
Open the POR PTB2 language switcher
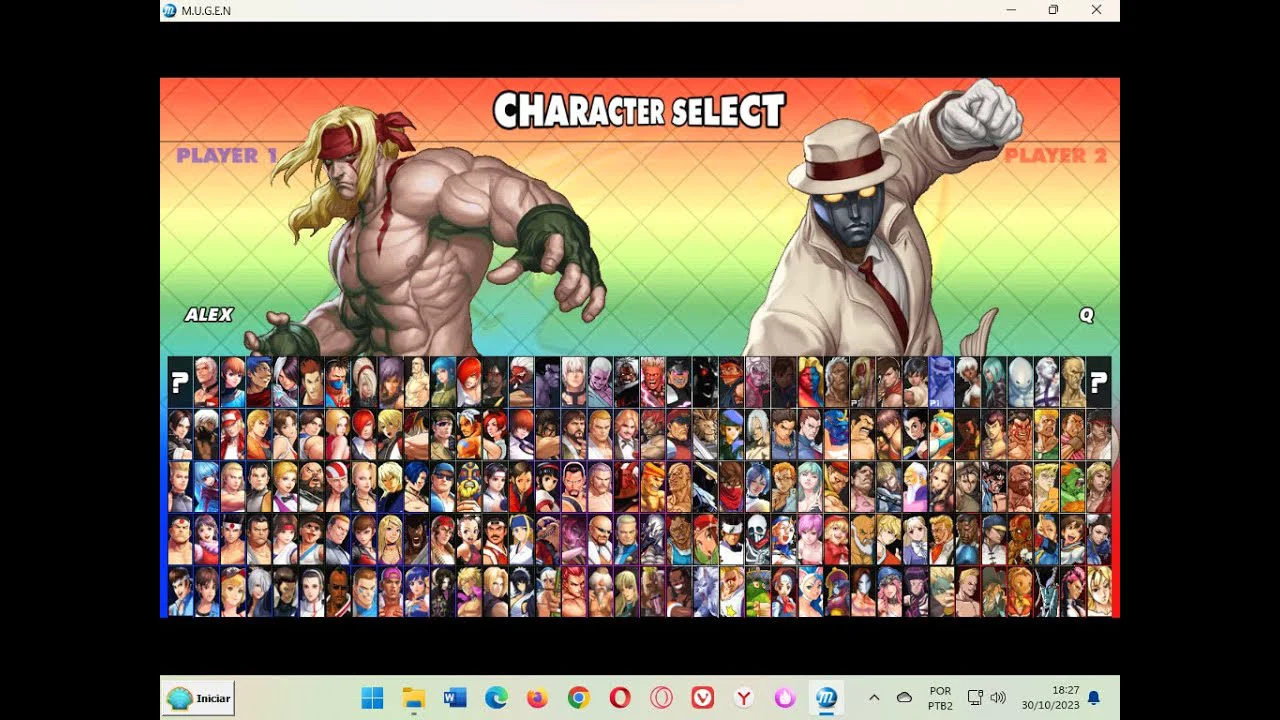click(x=940, y=698)
